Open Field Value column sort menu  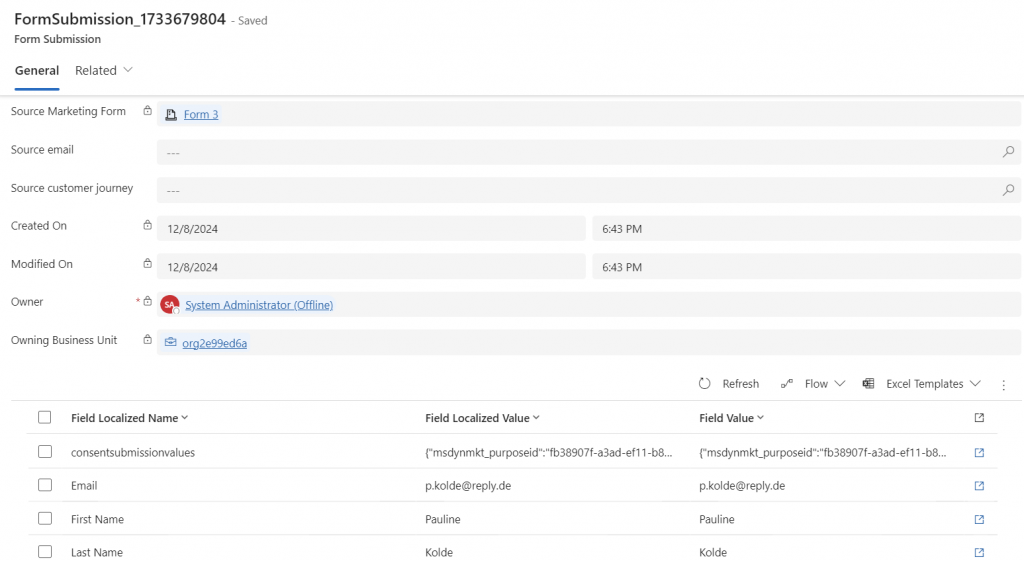pyautogui.click(x=760, y=418)
